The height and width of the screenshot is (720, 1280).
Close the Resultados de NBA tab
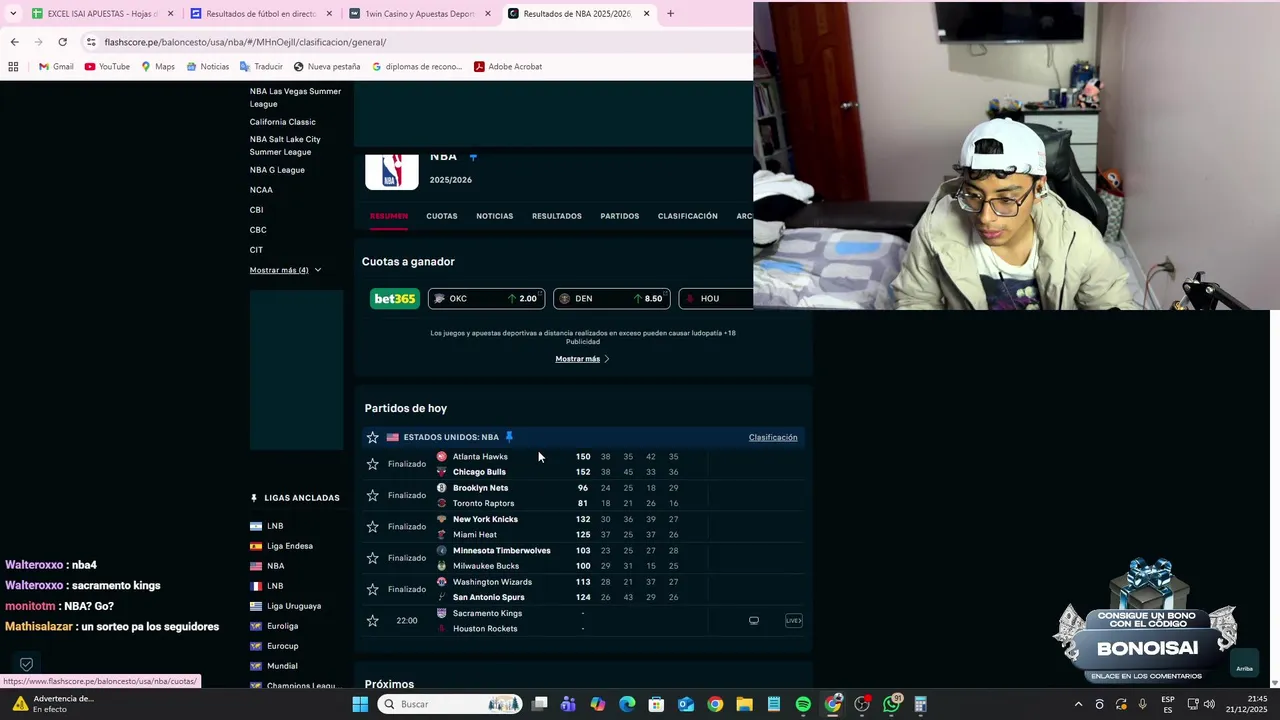(x=646, y=14)
